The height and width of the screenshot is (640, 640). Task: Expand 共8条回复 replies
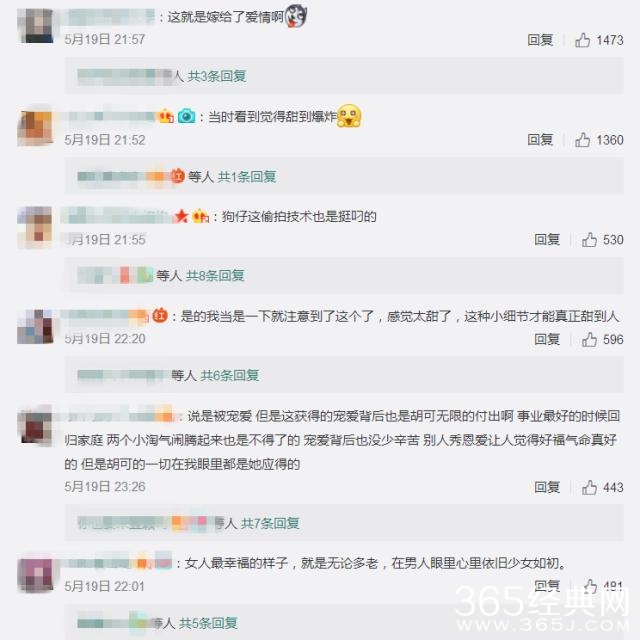click(215, 276)
